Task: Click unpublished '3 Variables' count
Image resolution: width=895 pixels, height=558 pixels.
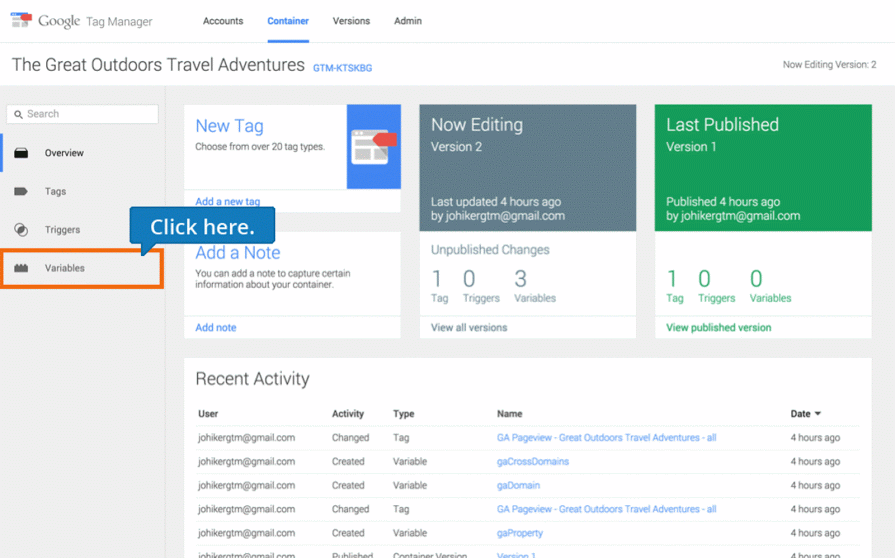Action: pyautogui.click(x=535, y=286)
